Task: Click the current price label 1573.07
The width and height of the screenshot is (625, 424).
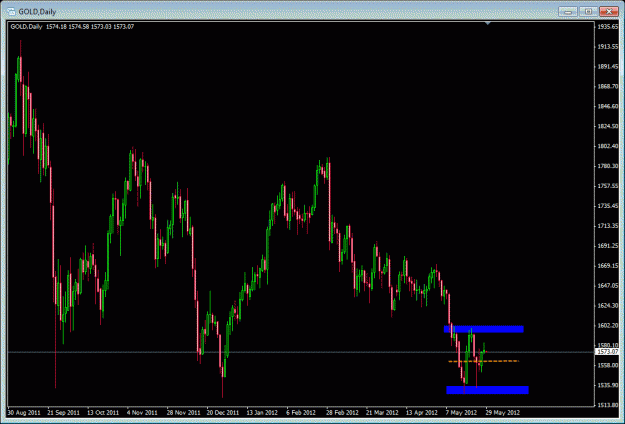Action: [x=607, y=351]
